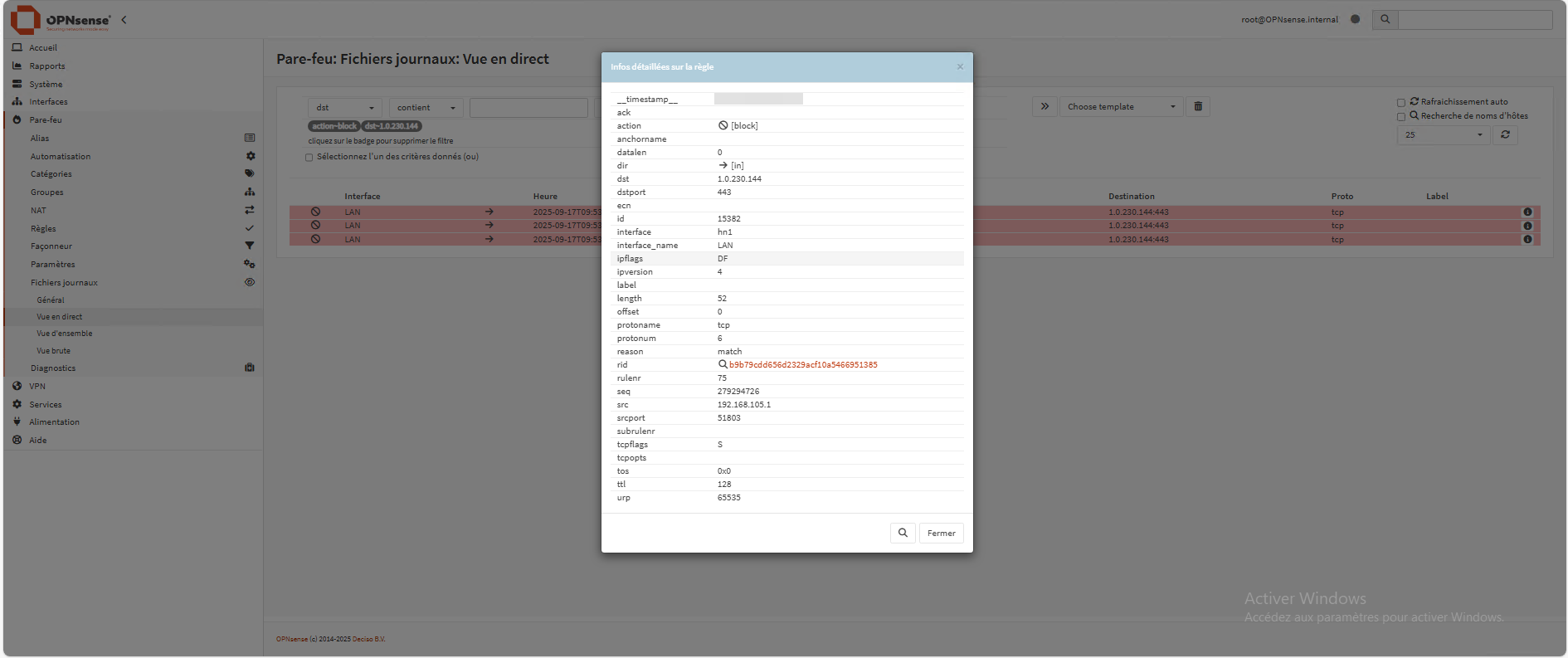The width and height of the screenshot is (1568, 658).
Task: Click the double-chevron apply filter button
Action: point(1045,106)
